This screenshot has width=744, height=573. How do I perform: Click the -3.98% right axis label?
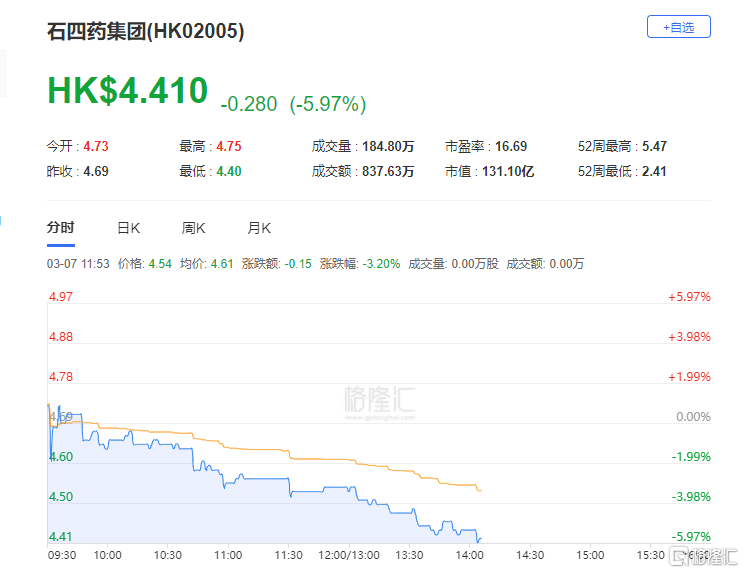coord(691,497)
